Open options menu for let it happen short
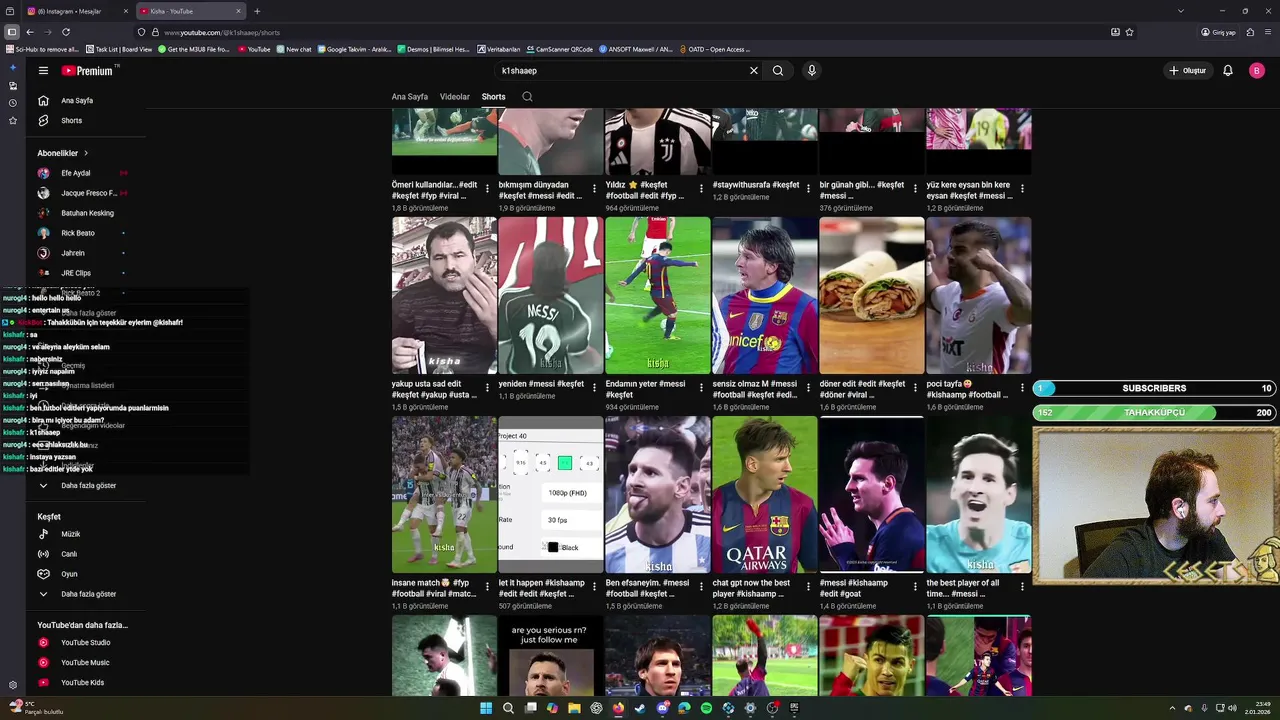The image size is (1280, 720). click(x=594, y=587)
